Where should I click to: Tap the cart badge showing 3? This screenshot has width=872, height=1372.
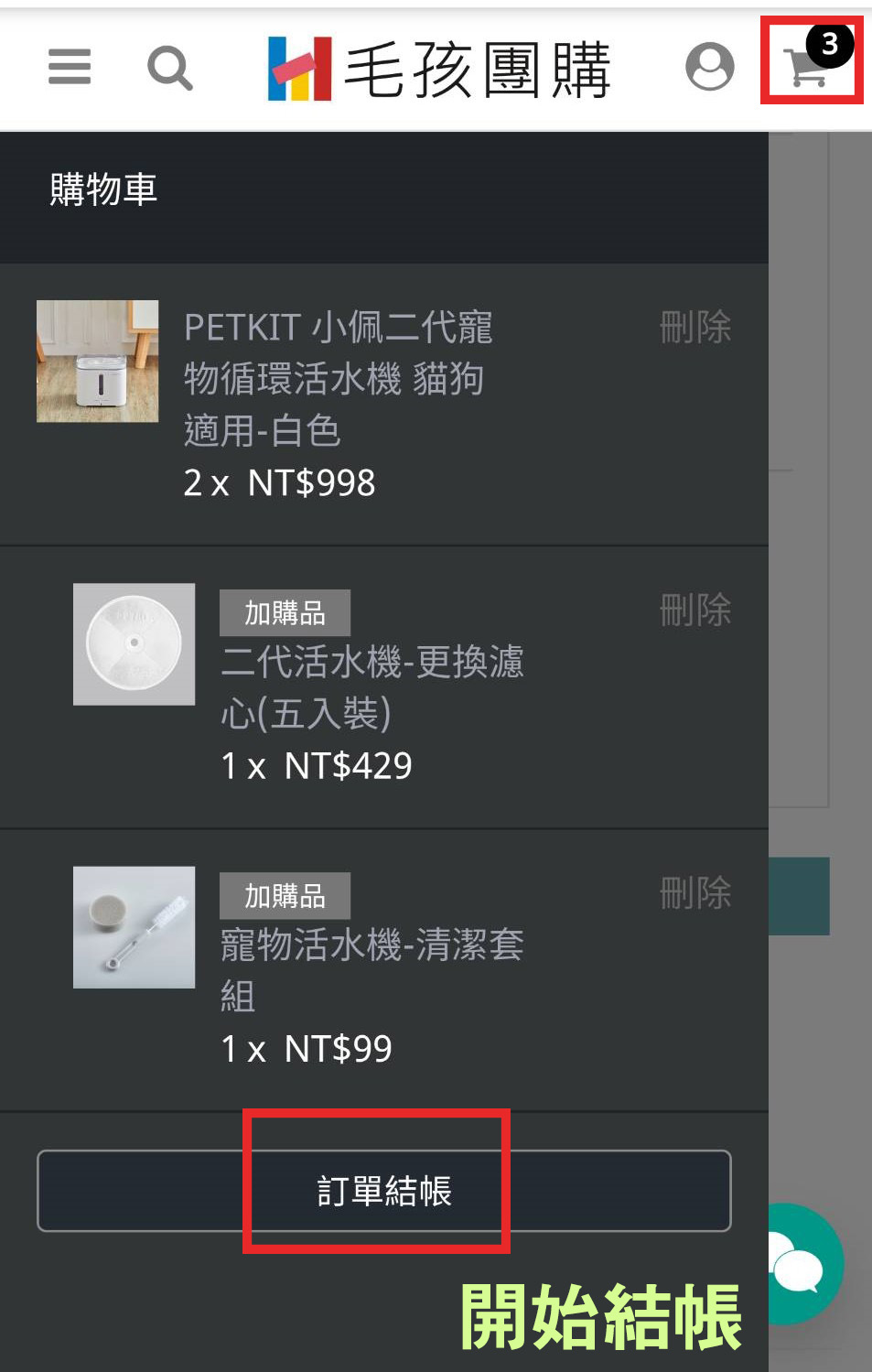tap(830, 44)
